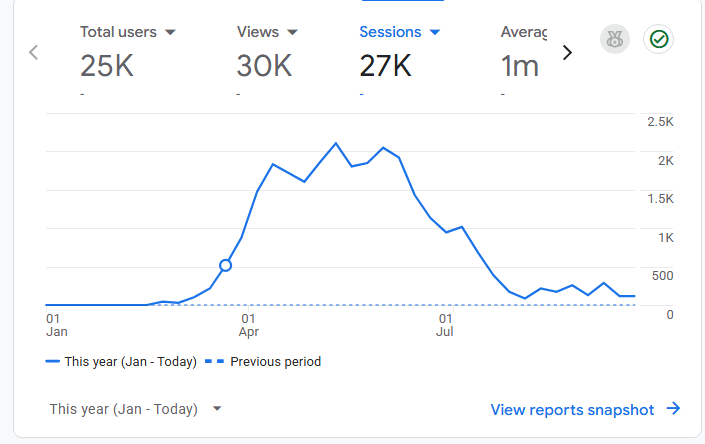This screenshot has width=705, height=444.
Task: Open the Sessions metric dropdown arrow
Action: click(435, 32)
